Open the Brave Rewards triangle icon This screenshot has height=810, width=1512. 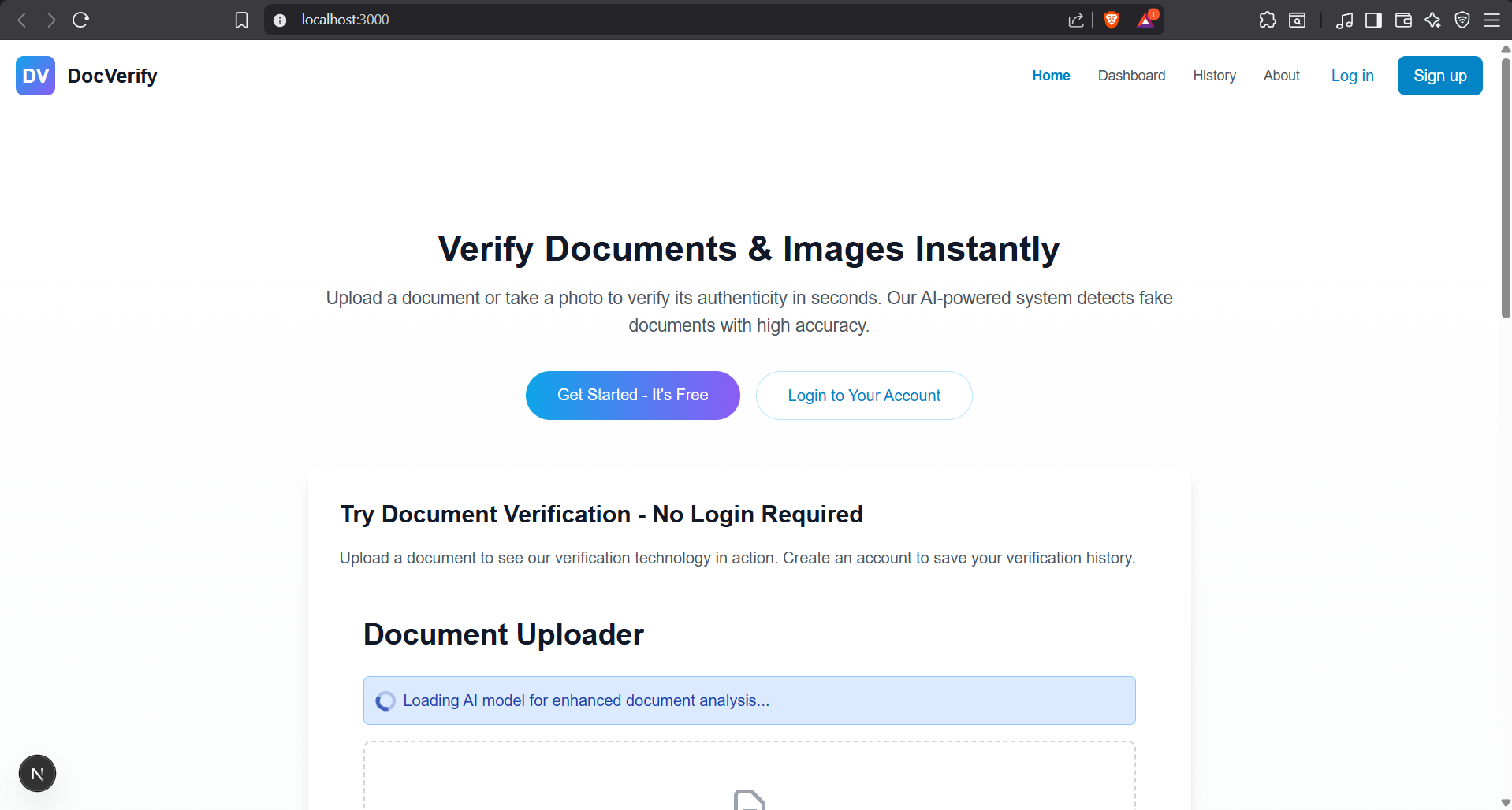pyautogui.click(x=1146, y=20)
